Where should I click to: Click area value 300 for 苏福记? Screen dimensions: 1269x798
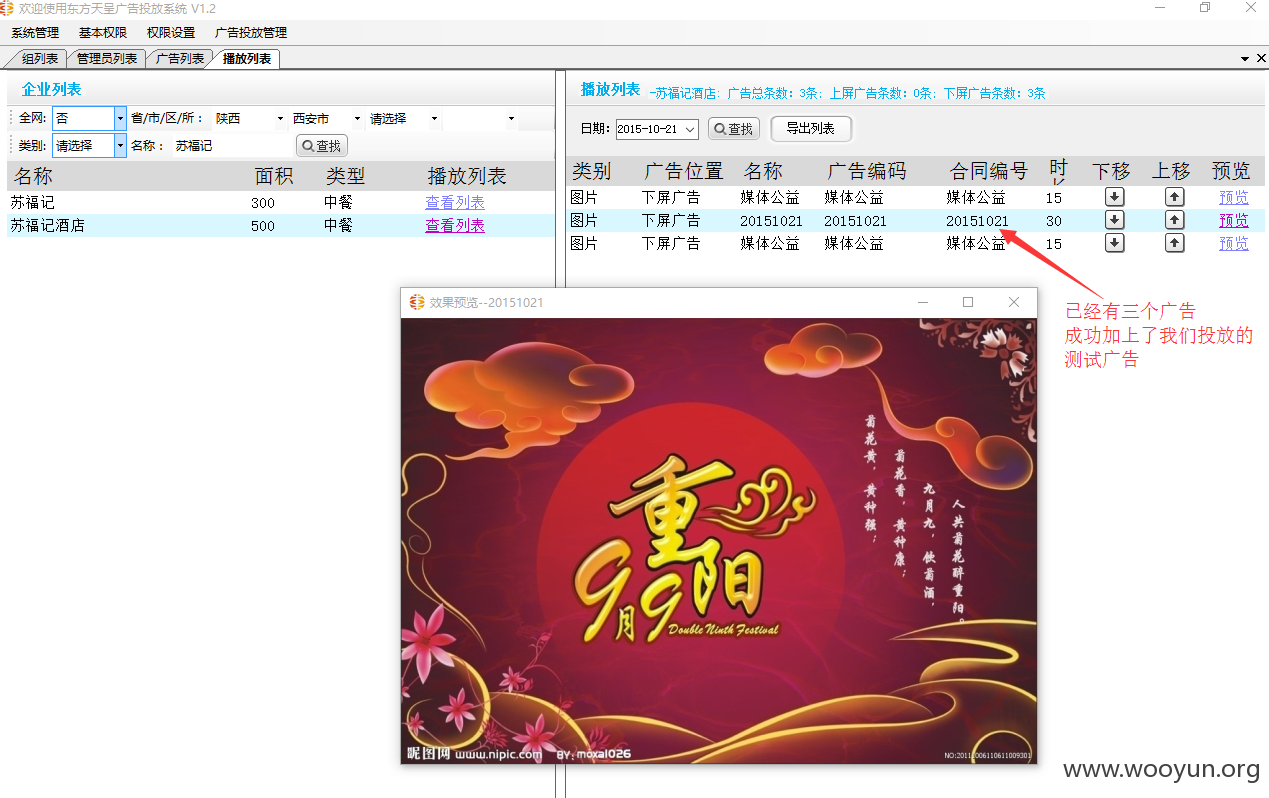[x=263, y=203]
